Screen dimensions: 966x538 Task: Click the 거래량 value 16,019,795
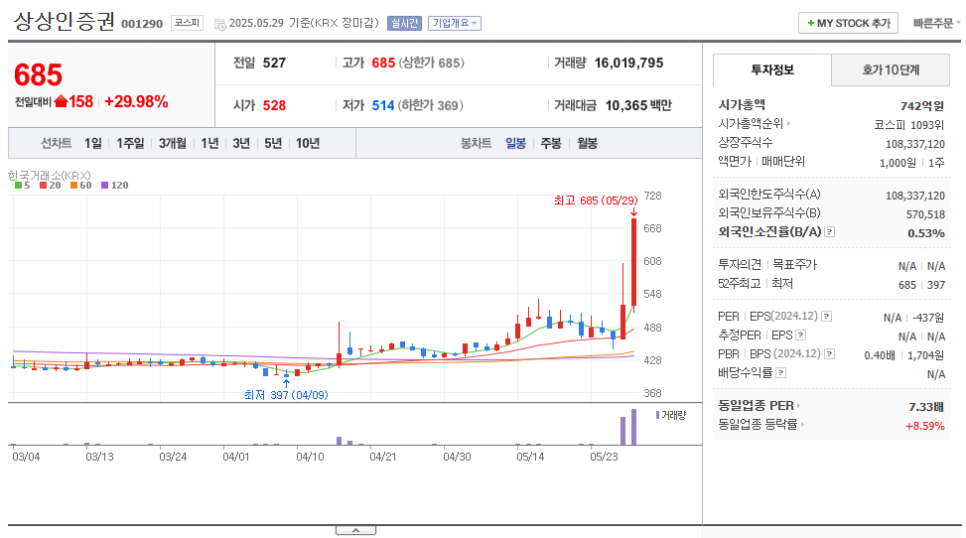click(x=628, y=63)
